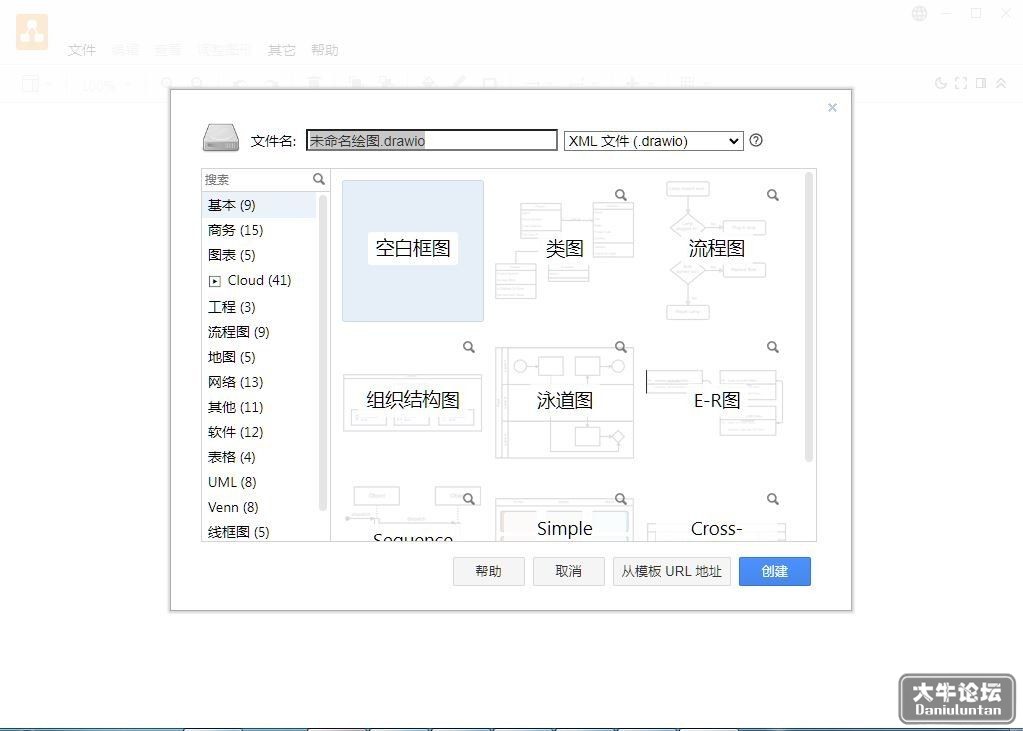Click the magnifier on the Cross- template
The width and height of the screenshot is (1023, 731).
click(772, 499)
